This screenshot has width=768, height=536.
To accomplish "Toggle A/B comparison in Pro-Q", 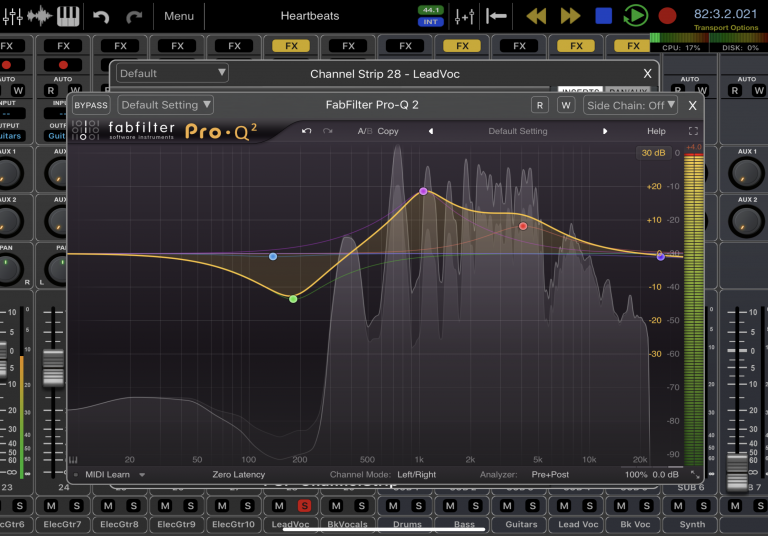I will [x=364, y=131].
